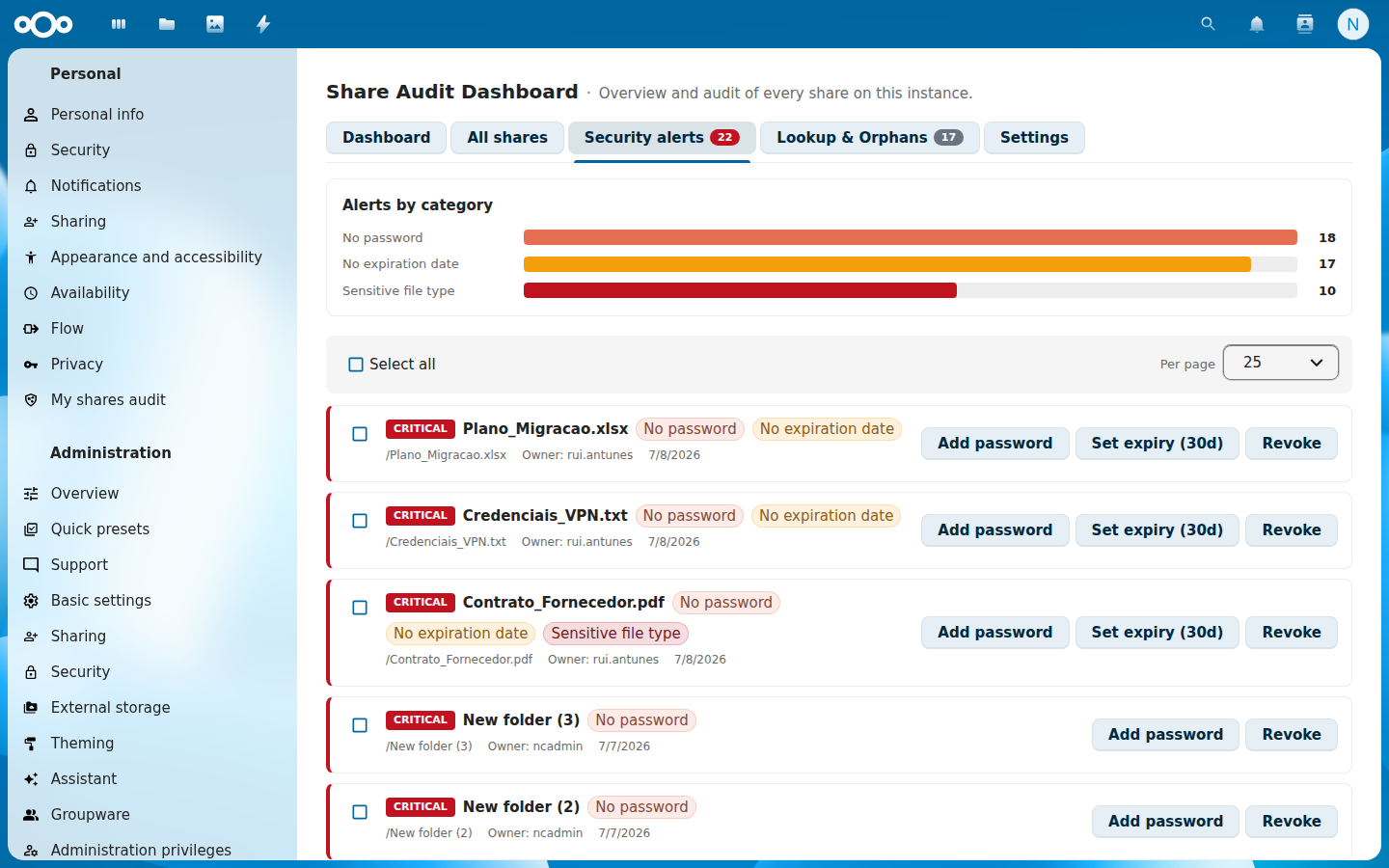Open the Photos app icon
The width and height of the screenshot is (1389, 868).
coord(215,24)
